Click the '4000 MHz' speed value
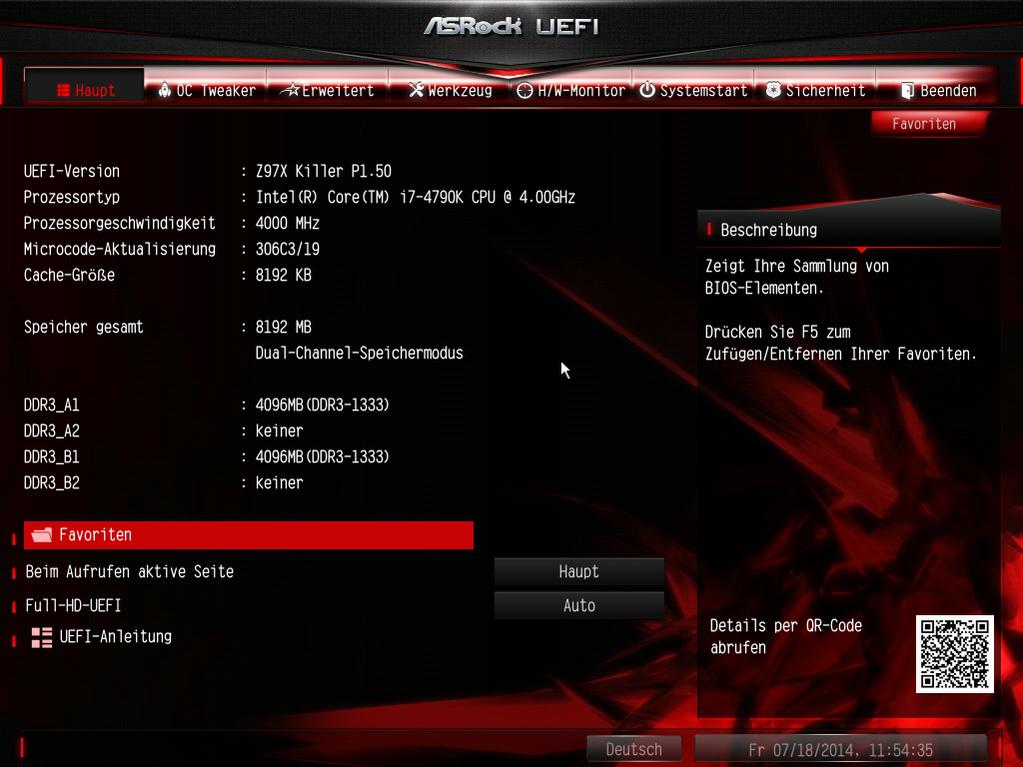Viewport: 1023px width, 767px height. click(x=288, y=223)
